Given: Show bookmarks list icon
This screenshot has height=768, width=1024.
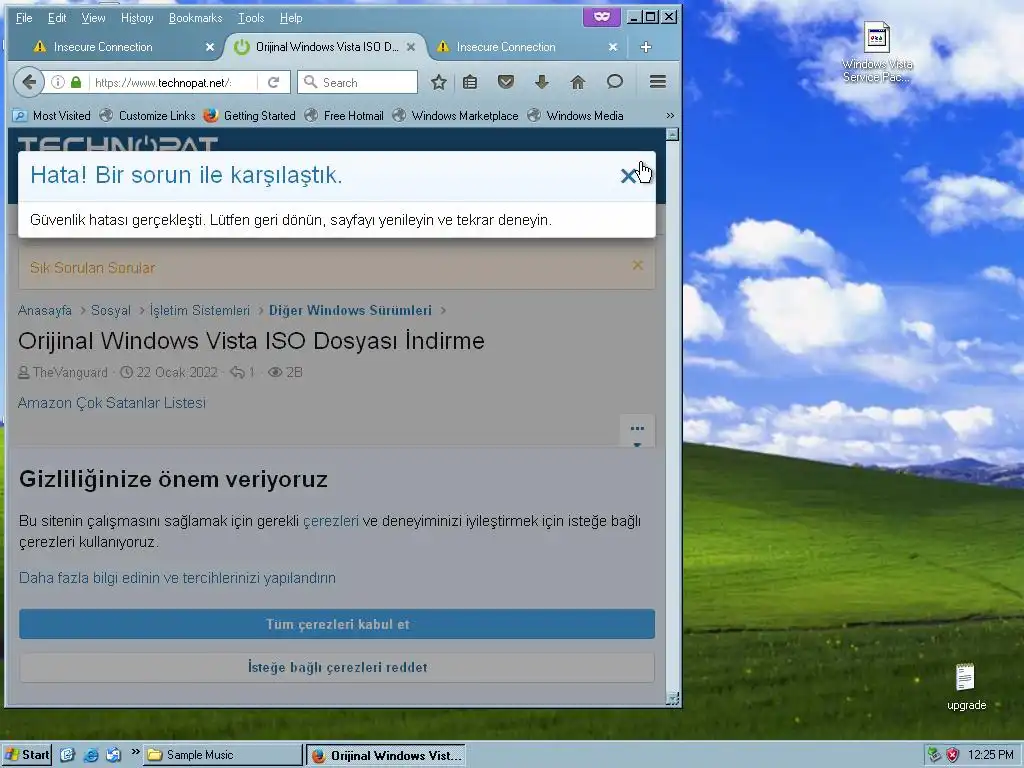Looking at the screenshot, I should click(470, 82).
